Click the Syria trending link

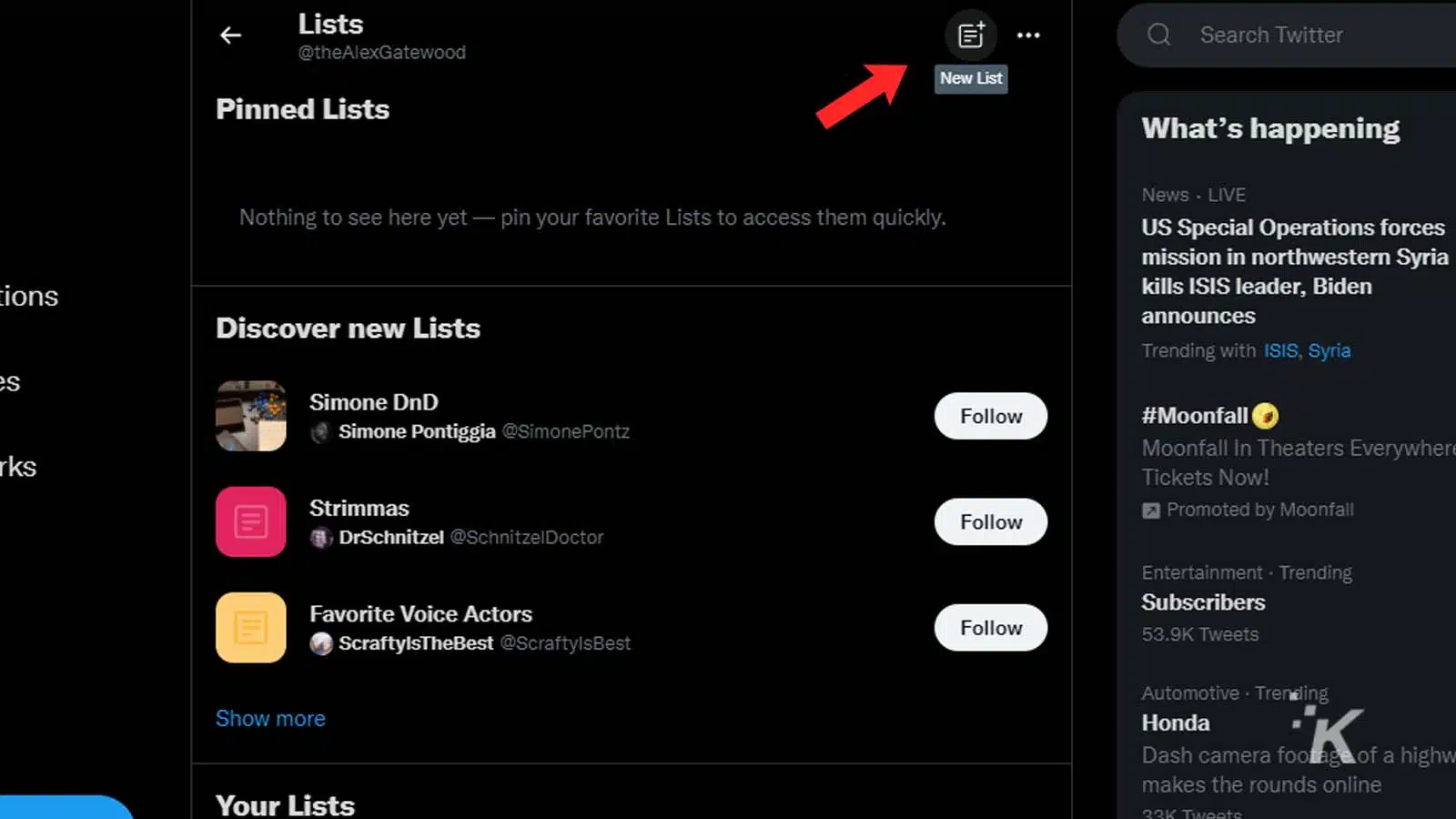[x=1330, y=350]
